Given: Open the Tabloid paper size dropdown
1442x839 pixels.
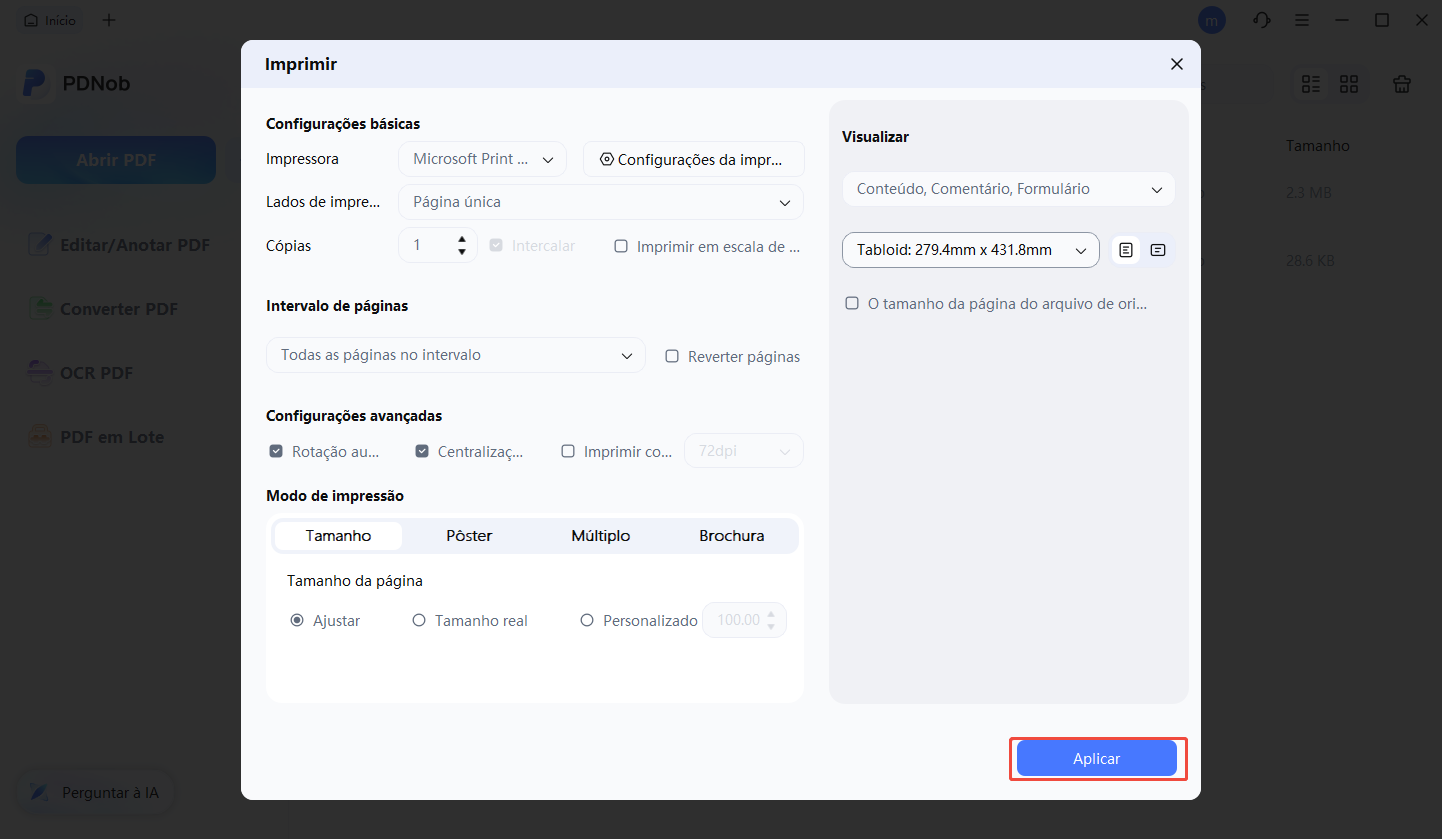Looking at the screenshot, I should tap(970, 250).
